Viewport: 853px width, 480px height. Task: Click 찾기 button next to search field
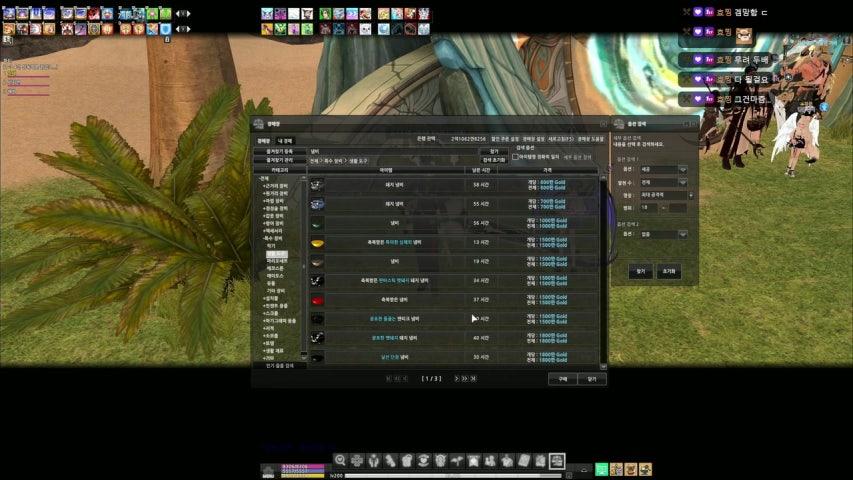tap(494, 151)
